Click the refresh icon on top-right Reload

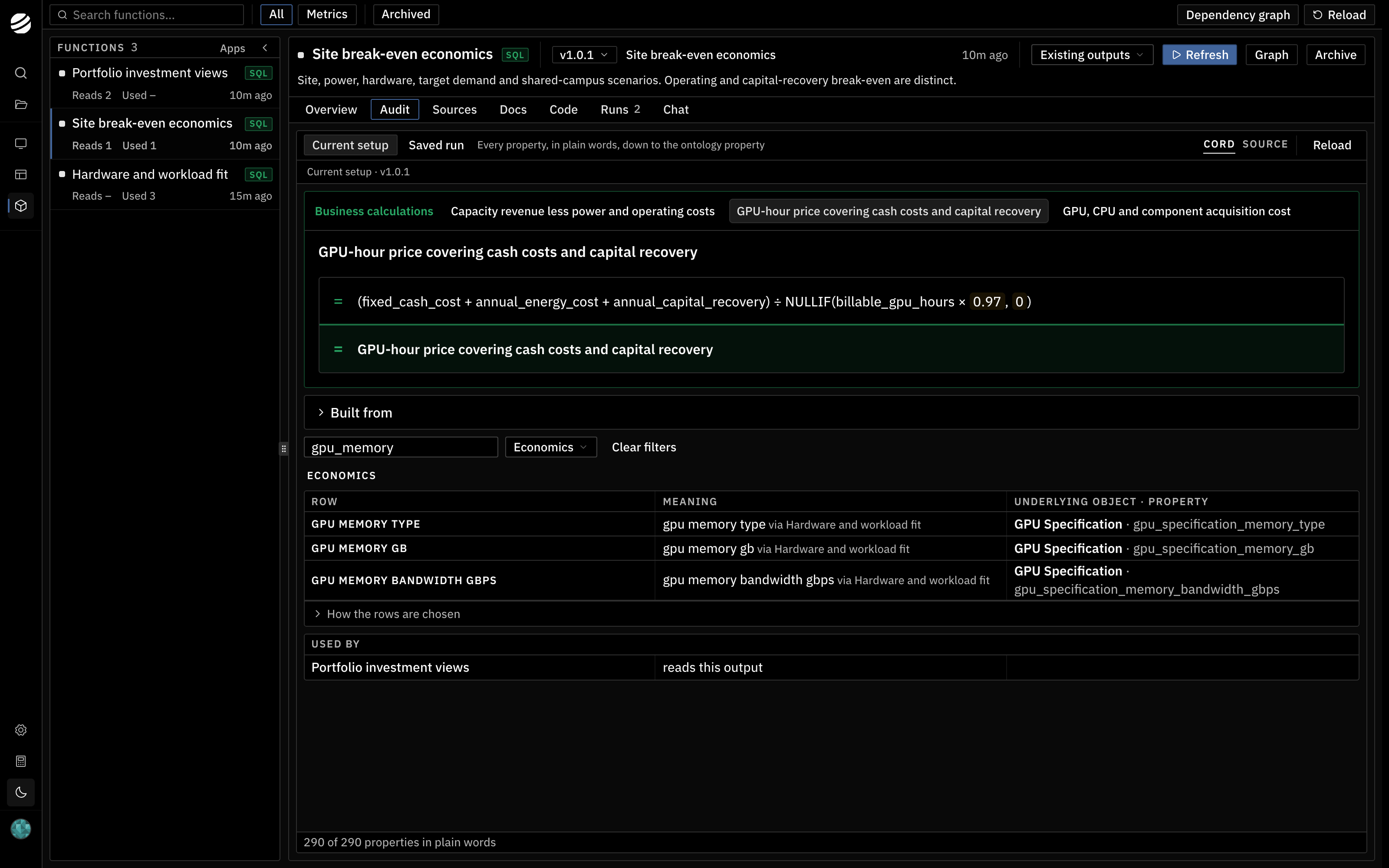coord(1318,15)
